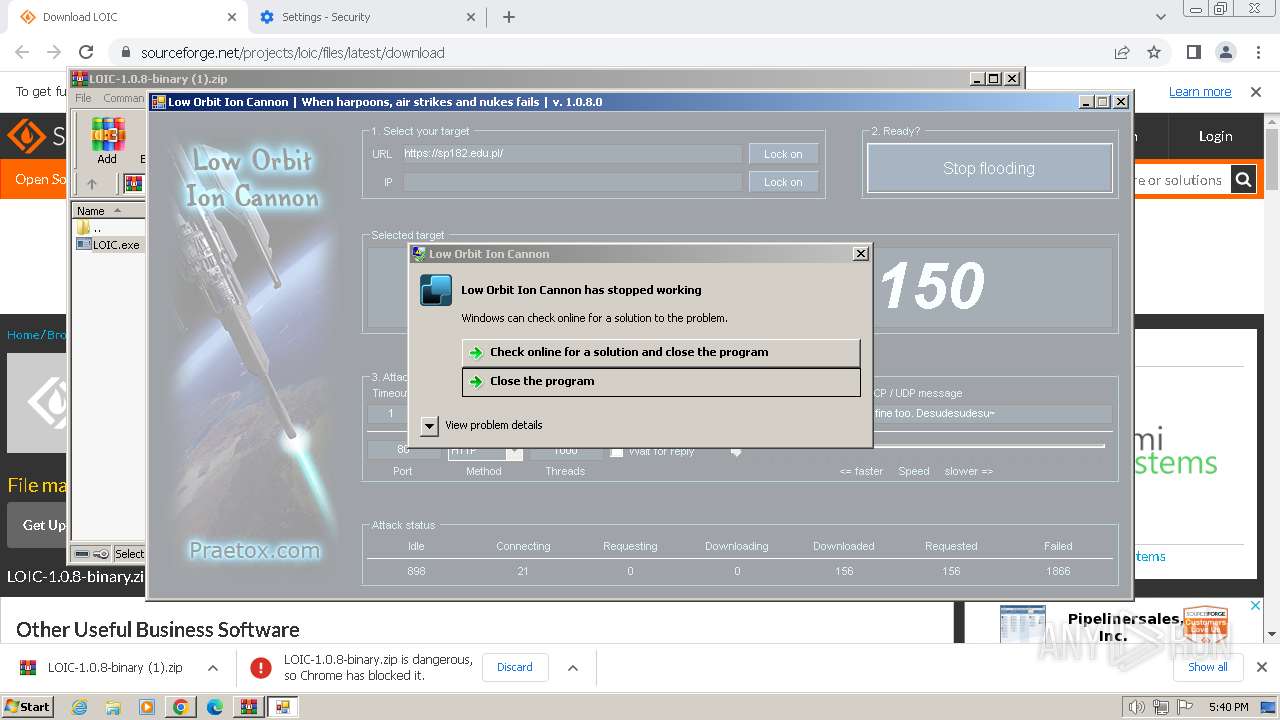1280x720 pixels.
Task: Open Chrome tab search chevron
Action: (x=1160, y=17)
